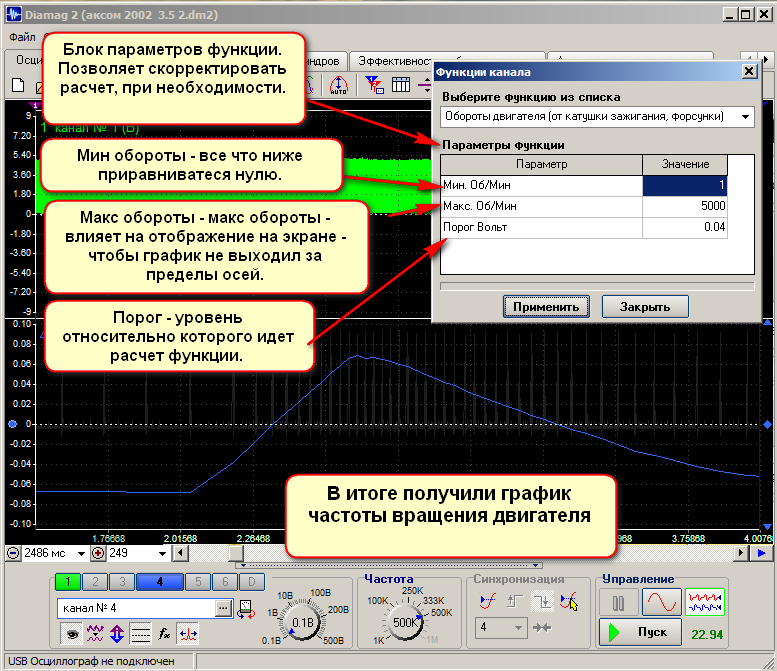
Task: Click the tab scroll right arrow
Action: coord(766,59)
